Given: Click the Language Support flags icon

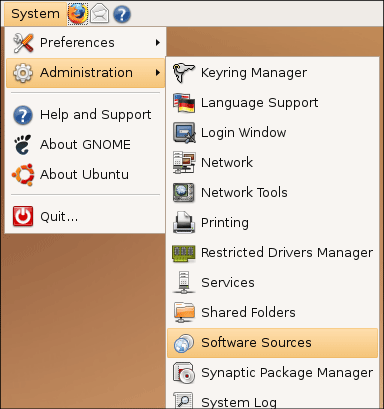Looking at the screenshot, I should tap(184, 103).
